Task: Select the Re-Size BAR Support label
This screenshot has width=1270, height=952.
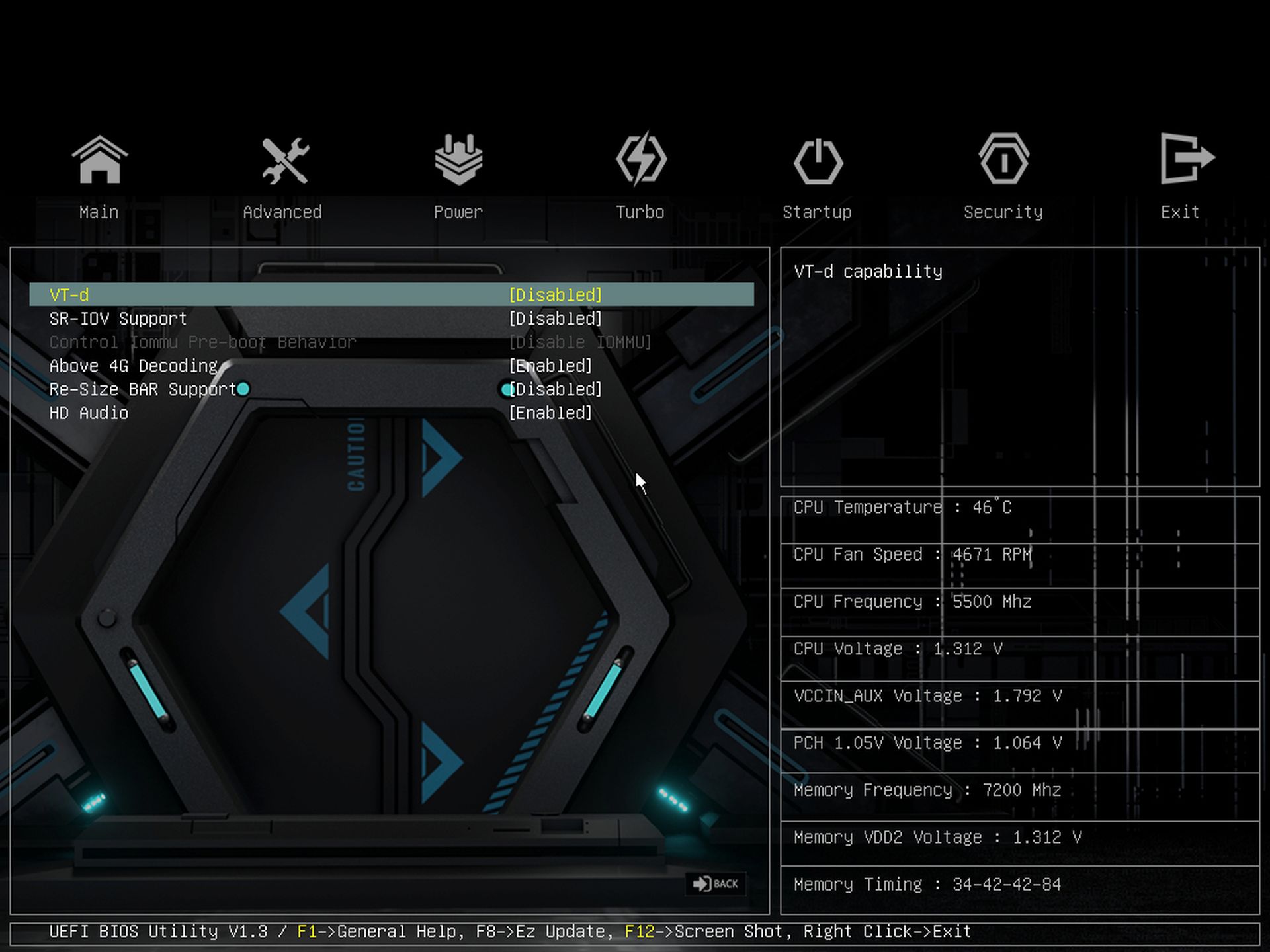Action: (x=142, y=389)
